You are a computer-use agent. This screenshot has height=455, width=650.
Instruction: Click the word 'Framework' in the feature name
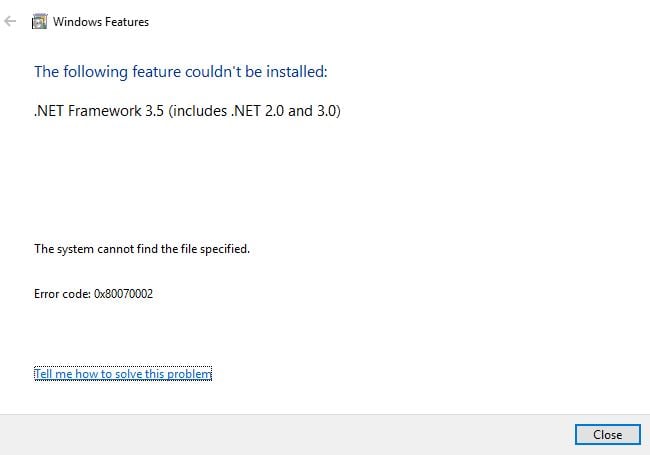[x=104, y=111]
